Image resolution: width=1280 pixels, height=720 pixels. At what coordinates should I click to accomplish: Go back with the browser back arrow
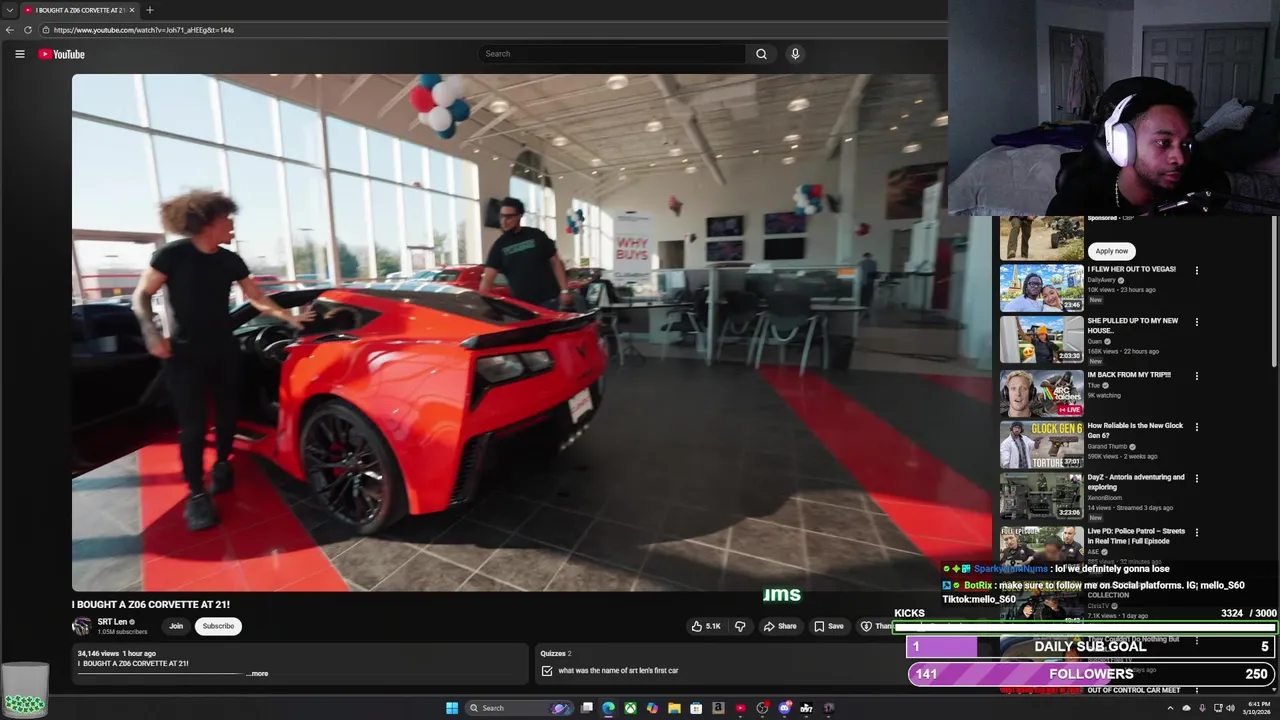(x=10, y=30)
